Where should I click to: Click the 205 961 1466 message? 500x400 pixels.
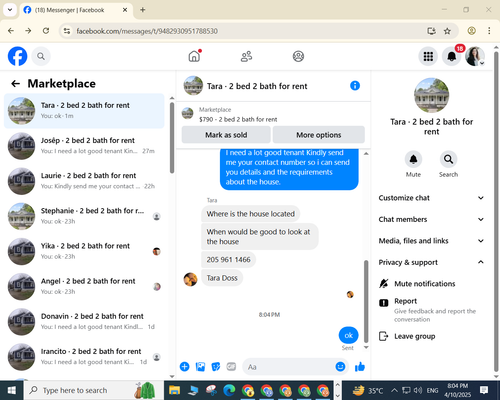[x=228, y=259]
